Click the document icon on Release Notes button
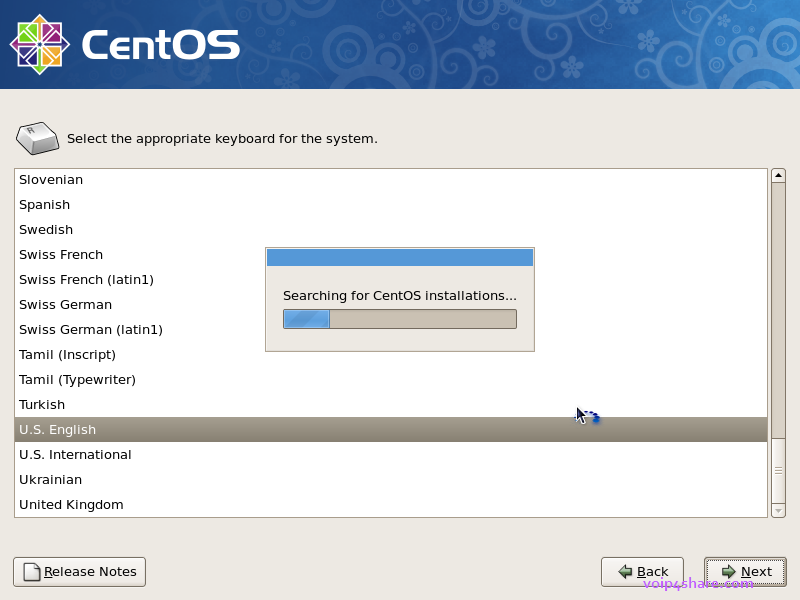Image resolution: width=800 pixels, height=600 pixels. (31, 571)
